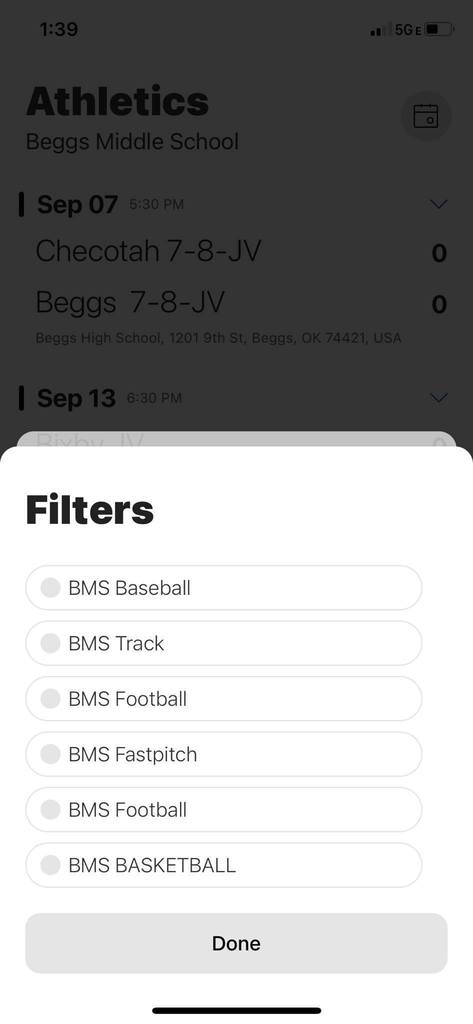The image size is (473, 1024).
Task: Tap the battery icon in status bar
Action: pyautogui.click(x=438, y=29)
